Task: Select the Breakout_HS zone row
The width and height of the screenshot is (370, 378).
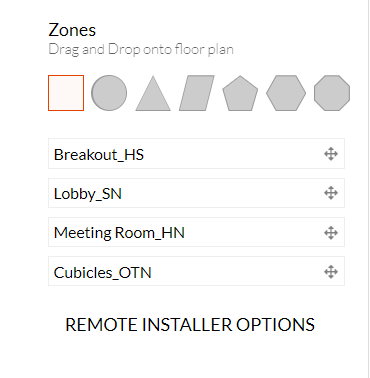Action: (x=196, y=154)
